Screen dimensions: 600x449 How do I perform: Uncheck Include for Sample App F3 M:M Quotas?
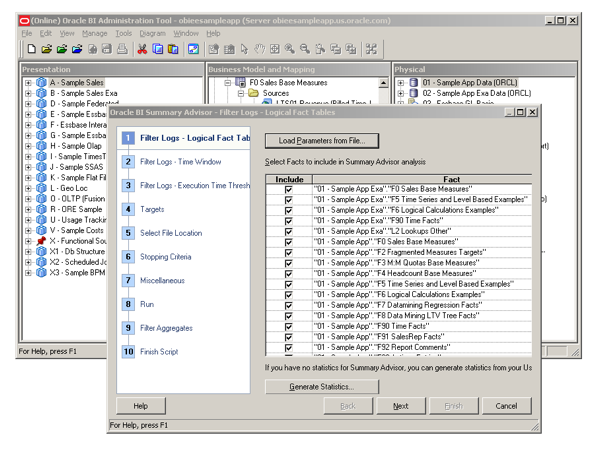(289, 263)
